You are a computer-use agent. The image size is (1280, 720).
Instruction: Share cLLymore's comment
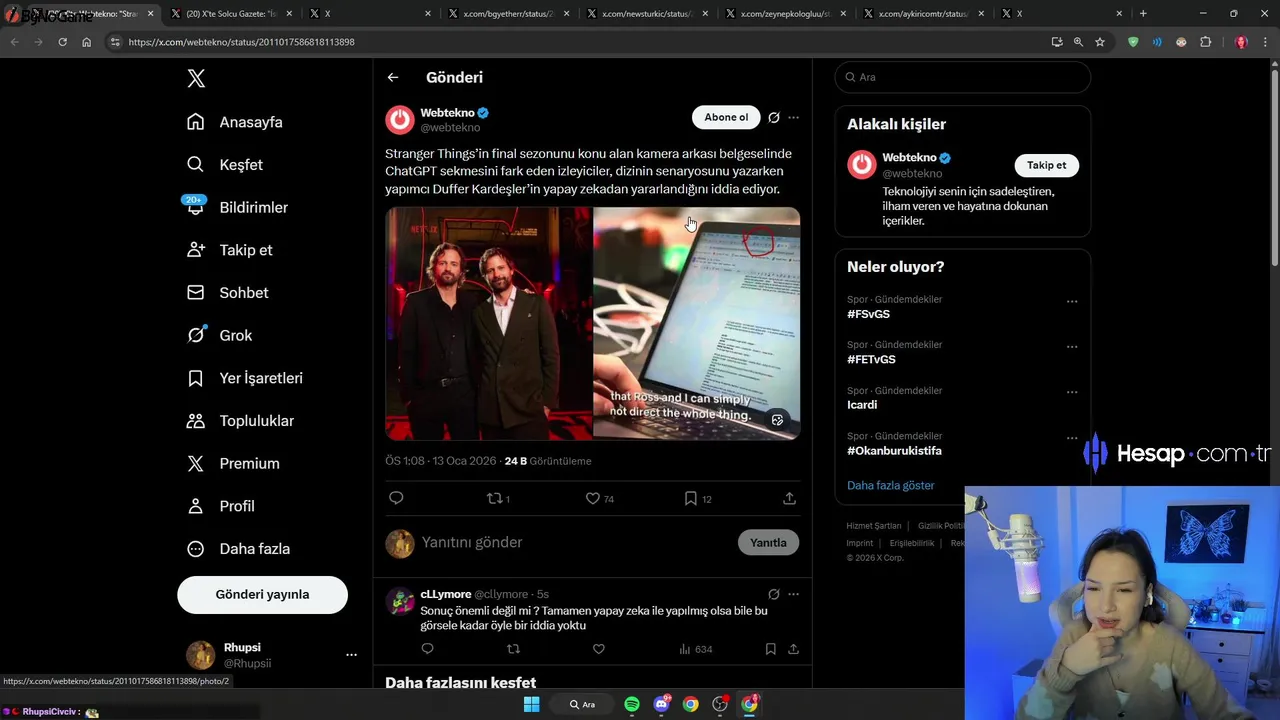793,649
